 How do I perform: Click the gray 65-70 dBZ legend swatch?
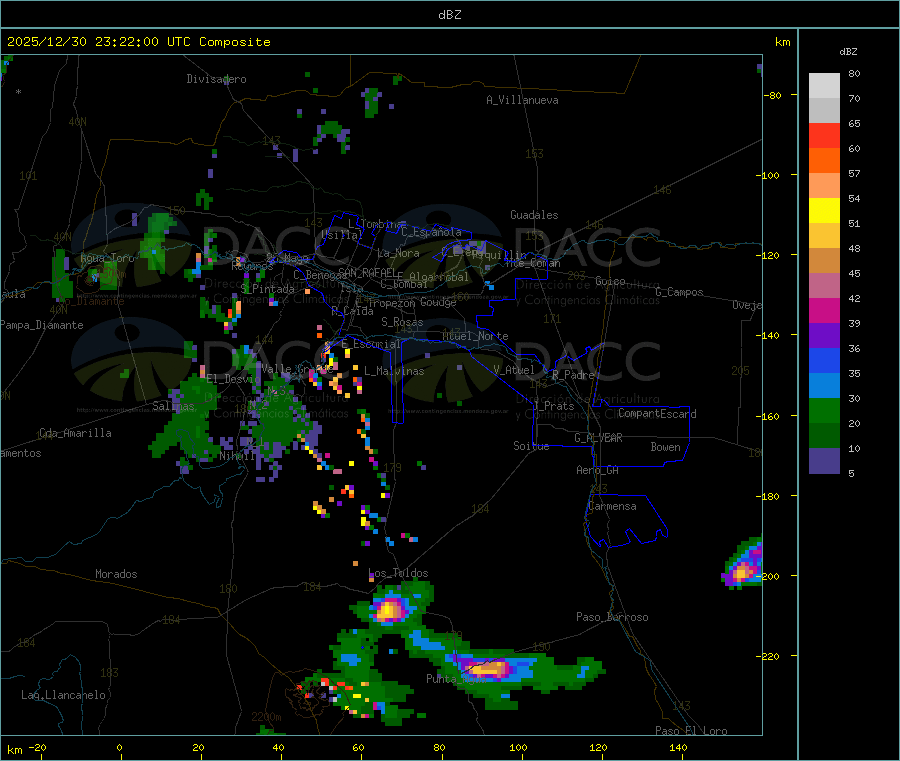(824, 110)
